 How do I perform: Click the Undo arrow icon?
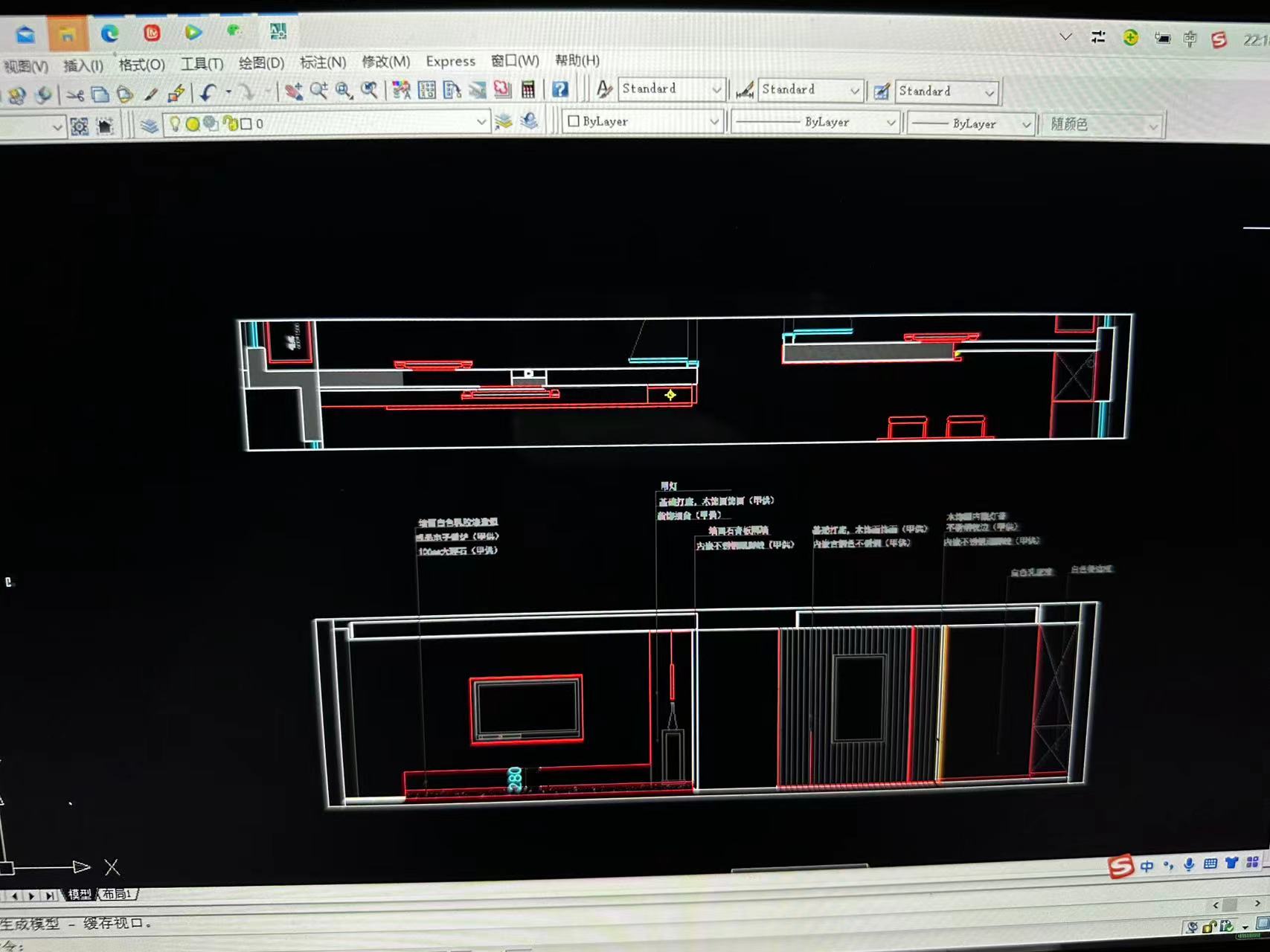pyautogui.click(x=208, y=92)
